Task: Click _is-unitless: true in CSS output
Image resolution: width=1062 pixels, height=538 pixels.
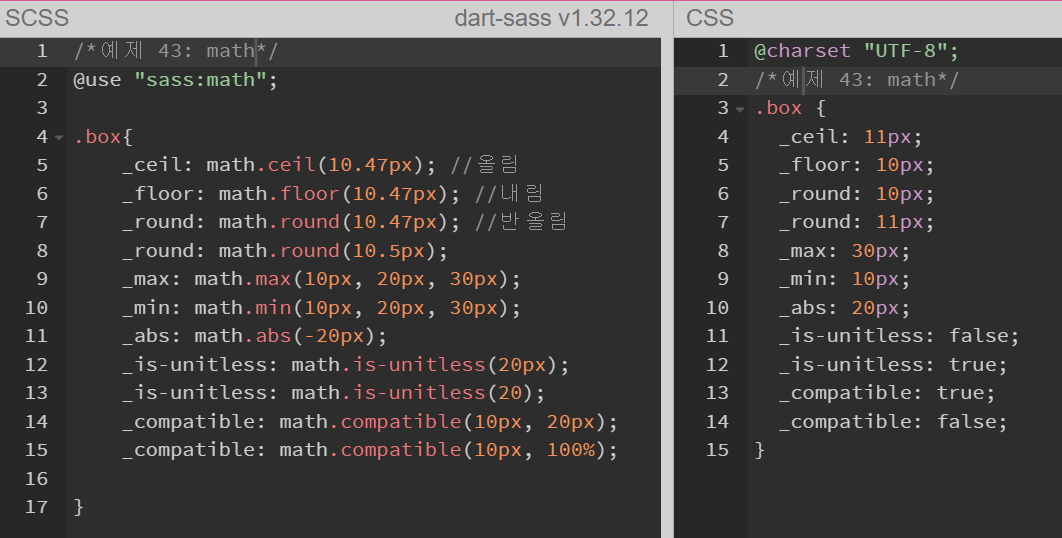Action: pos(893,365)
